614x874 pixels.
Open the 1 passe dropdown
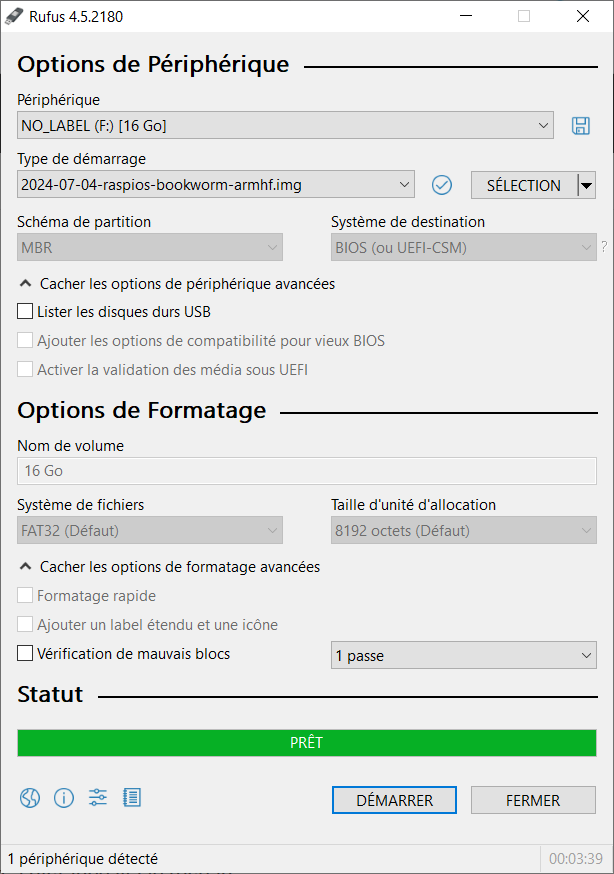(464, 656)
